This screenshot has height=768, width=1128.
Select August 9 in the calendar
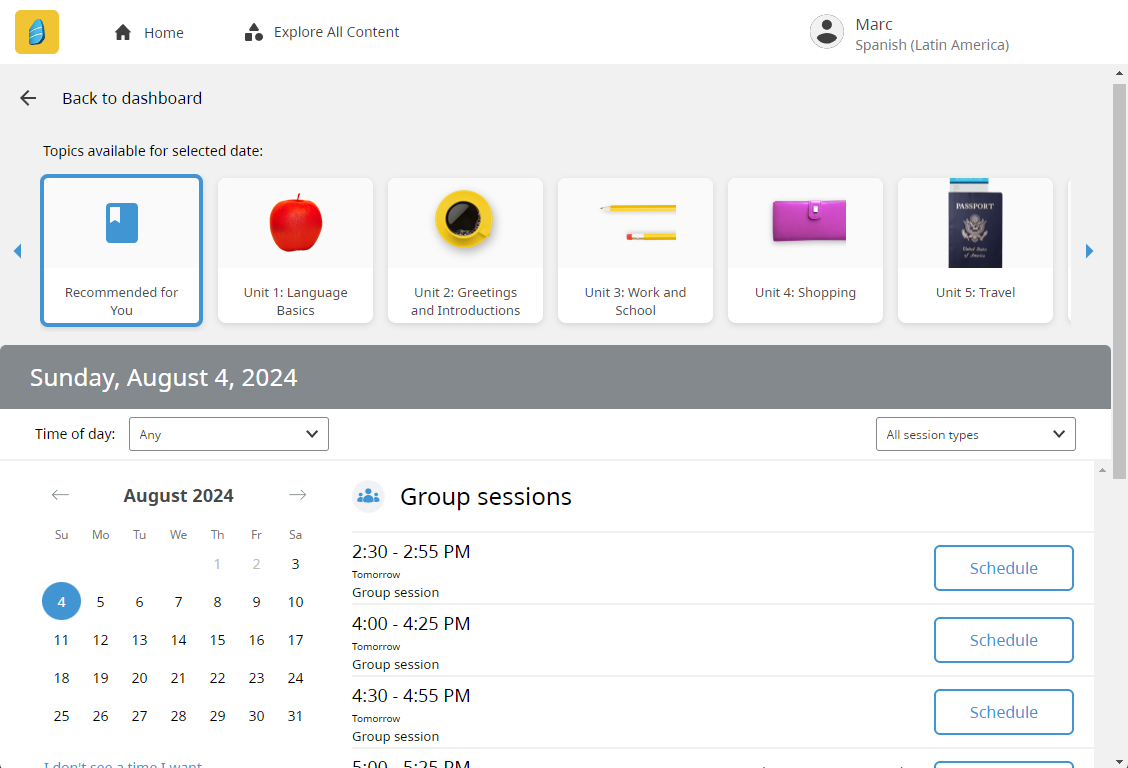click(x=256, y=602)
